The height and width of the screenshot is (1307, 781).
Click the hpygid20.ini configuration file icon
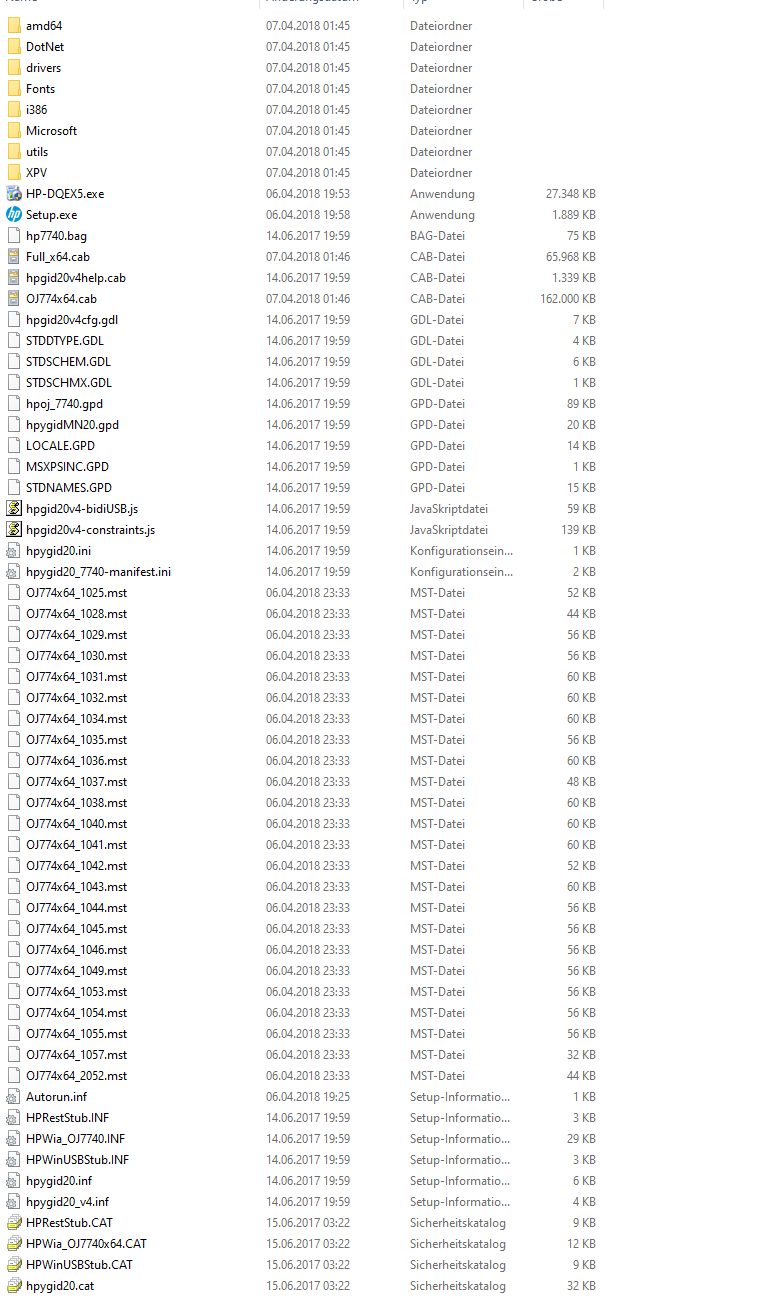click(x=14, y=551)
